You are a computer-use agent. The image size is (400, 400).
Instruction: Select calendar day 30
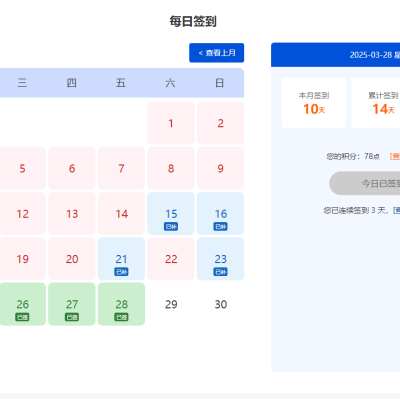click(x=220, y=304)
